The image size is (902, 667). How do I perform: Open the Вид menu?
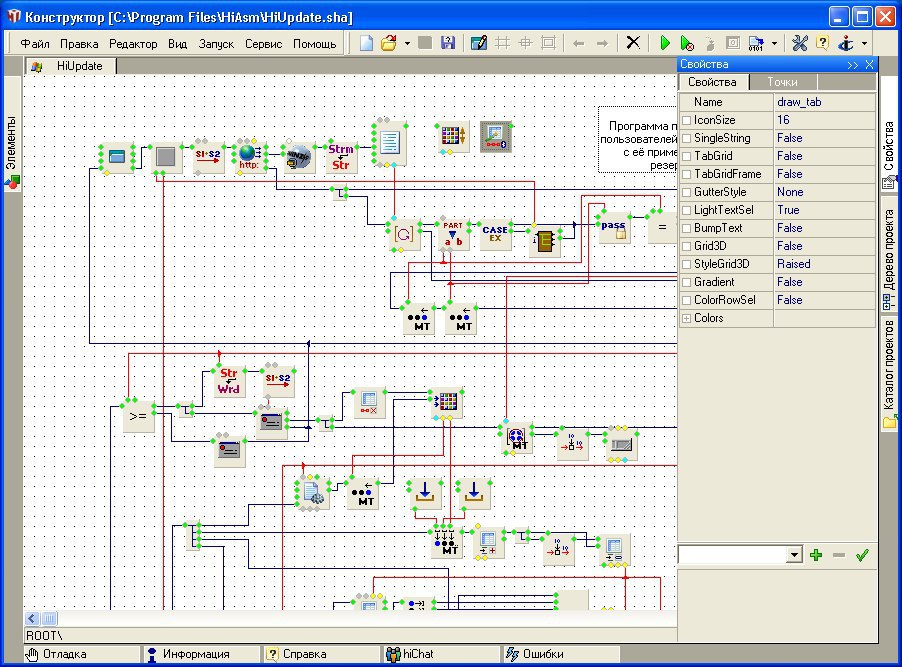coord(177,44)
